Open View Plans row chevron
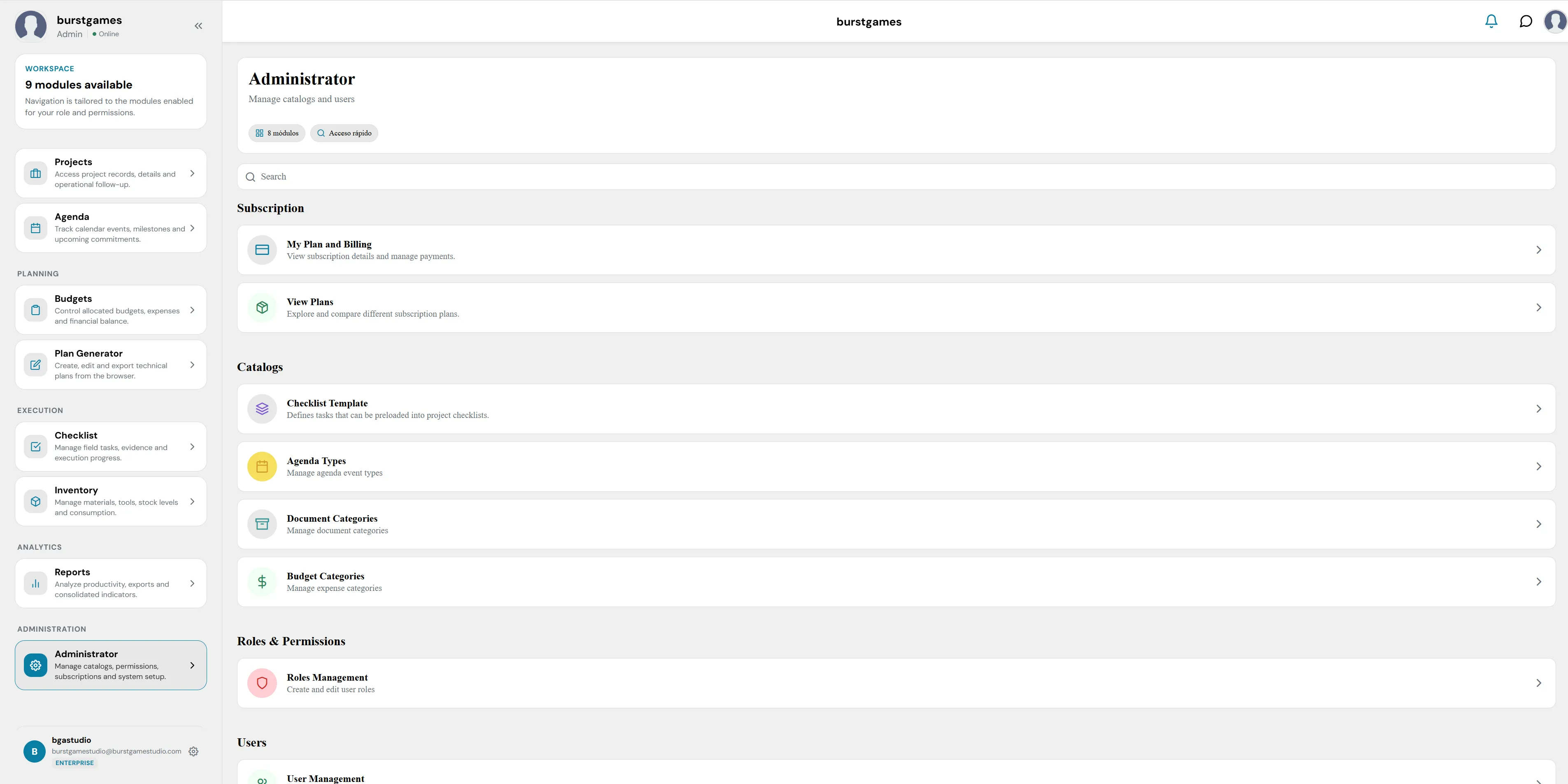Screen dimensions: 1568x784 click(x=1538, y=308)
